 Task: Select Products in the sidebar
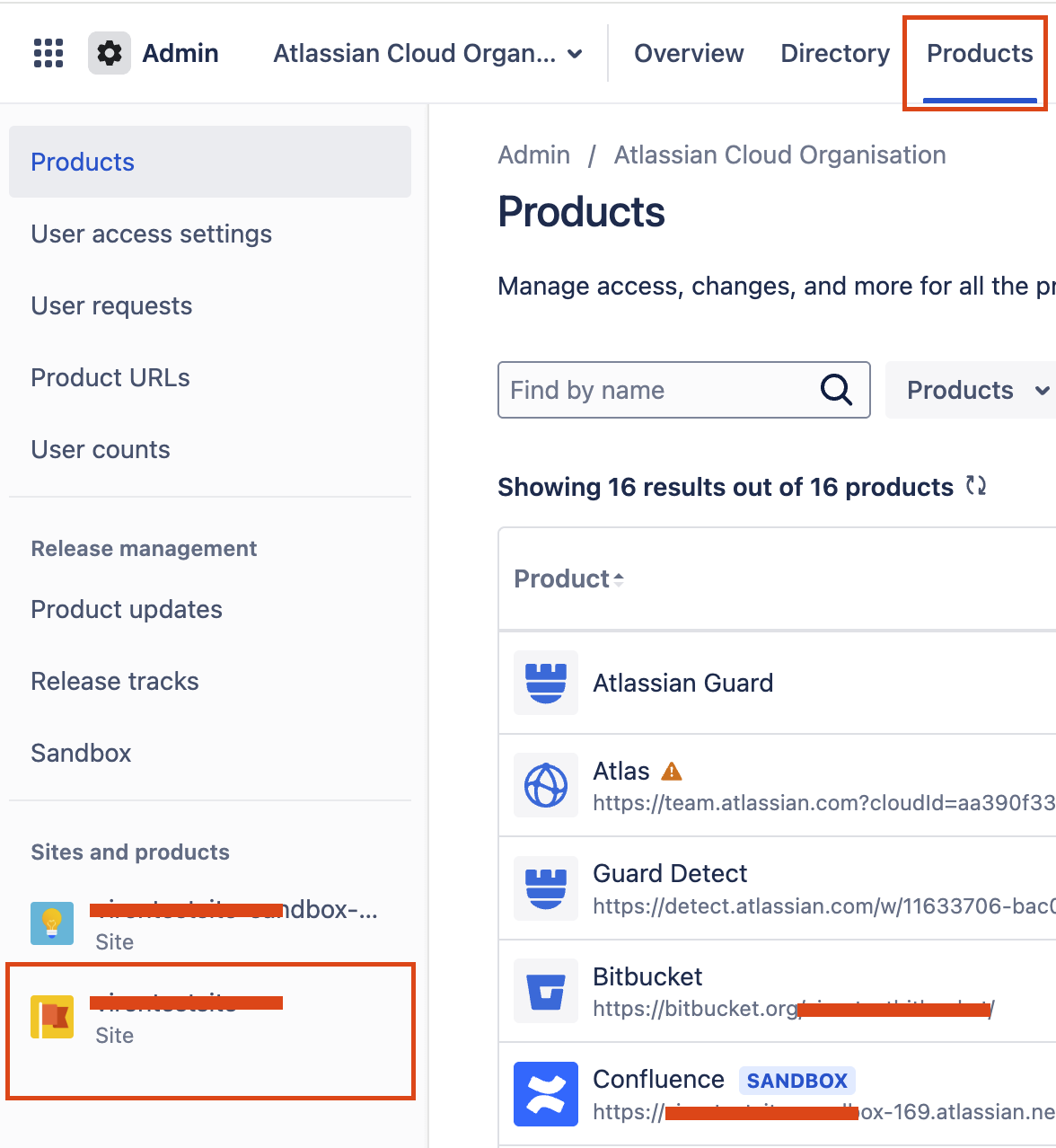tap(210, 162)
